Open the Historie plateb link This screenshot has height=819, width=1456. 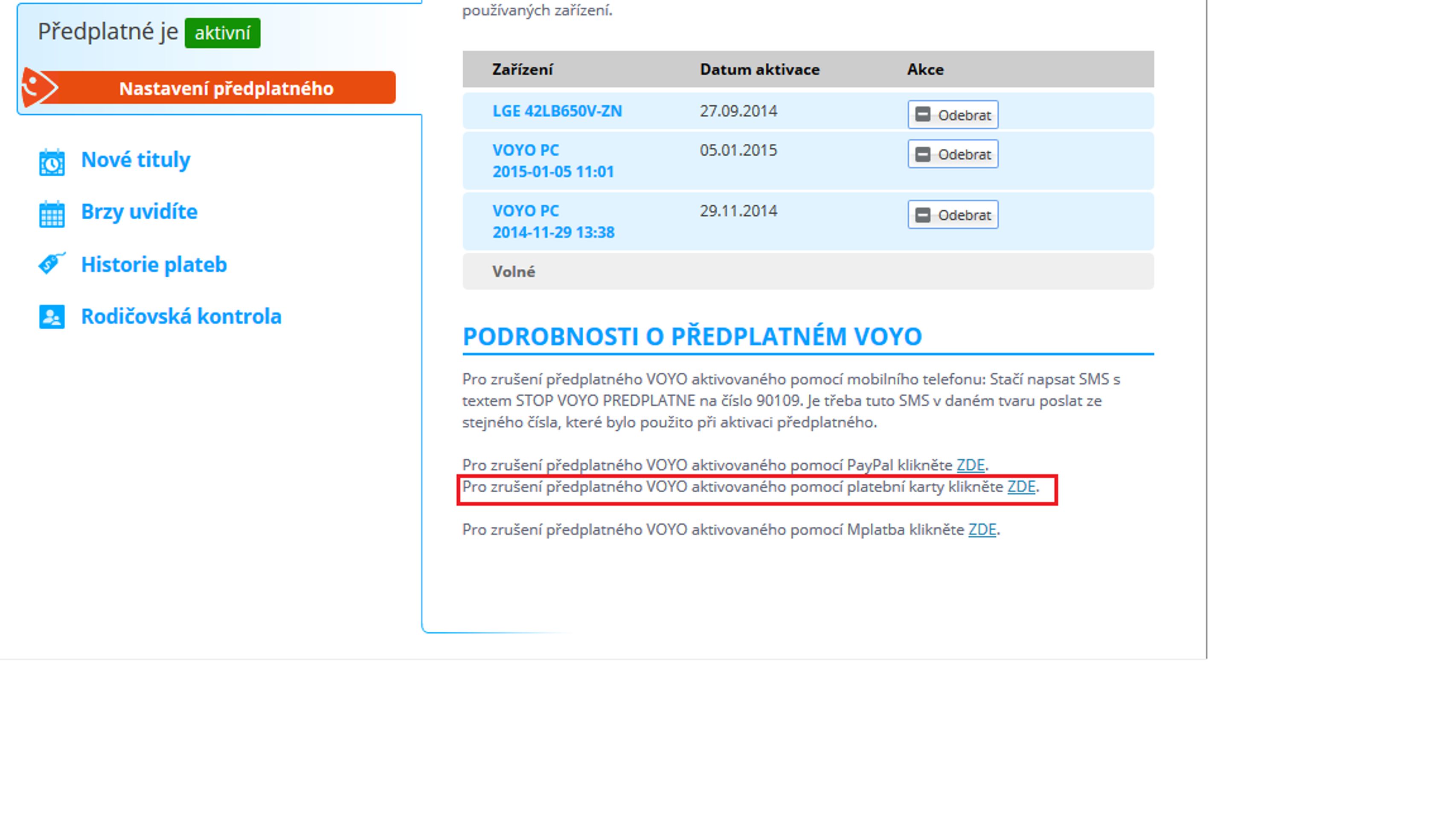tap(154, 264)
